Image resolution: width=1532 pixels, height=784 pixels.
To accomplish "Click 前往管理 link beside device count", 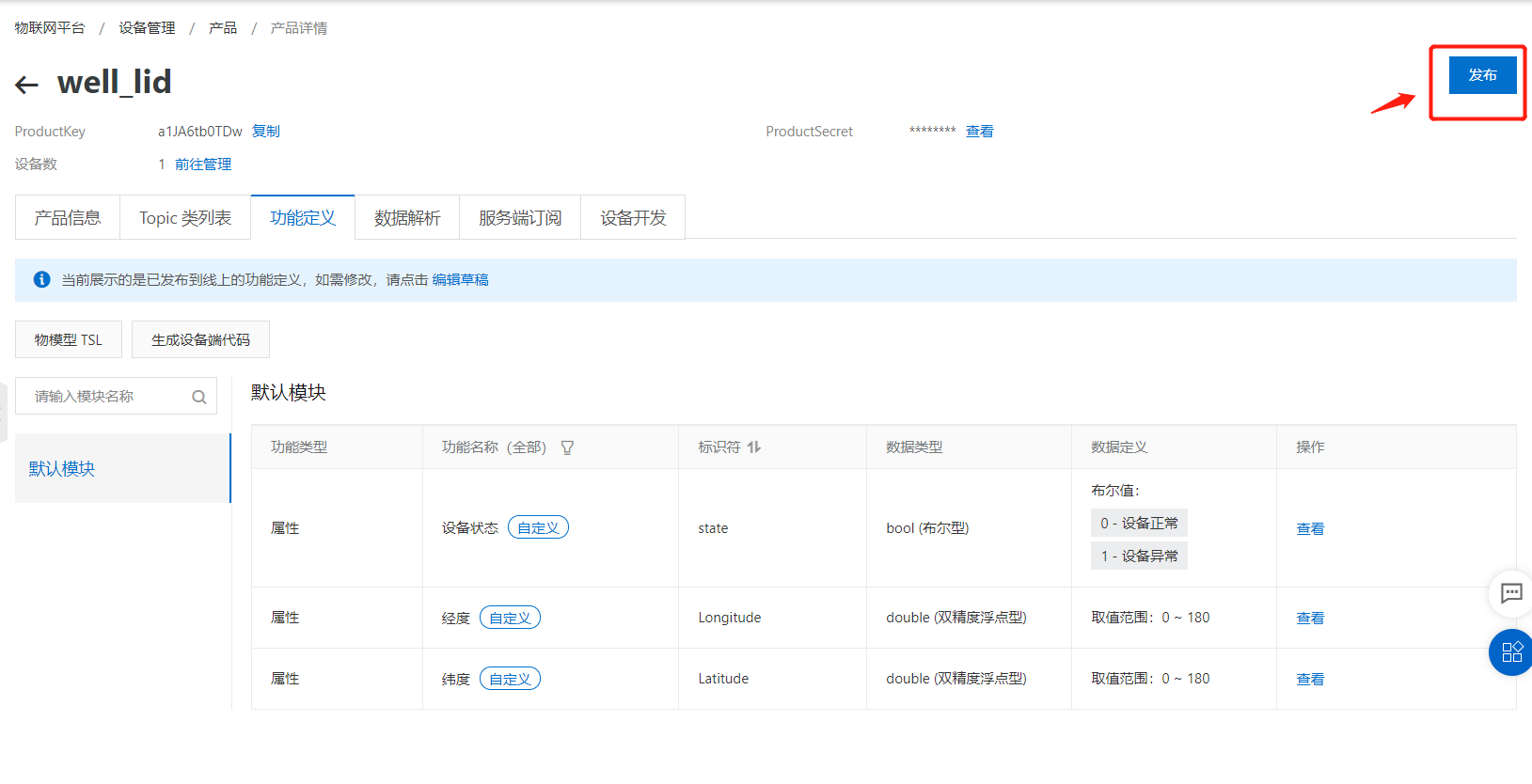I will pos(203,165).
